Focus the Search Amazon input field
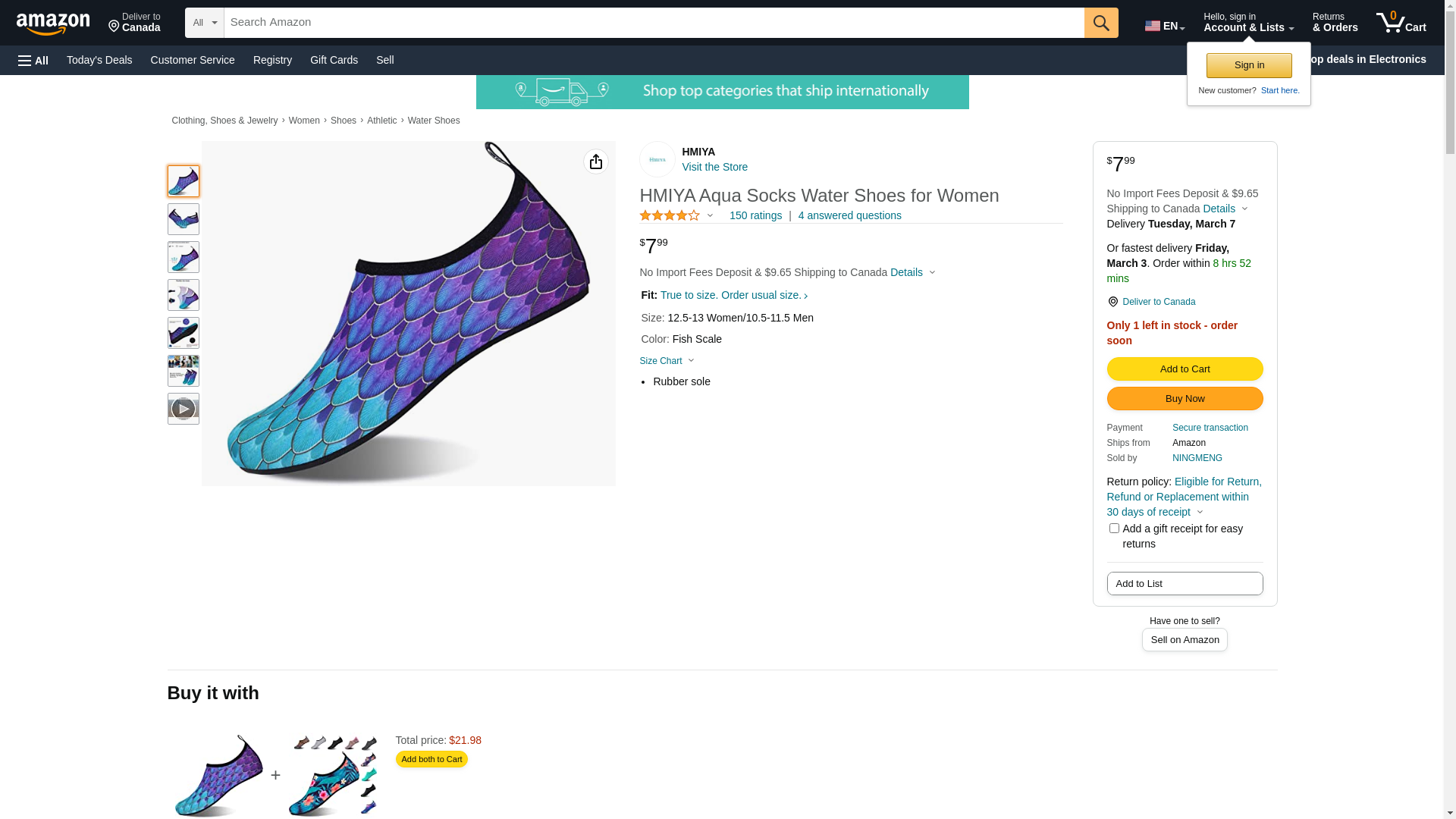Screen dimensions: 1456x819 tap(654, 23)
